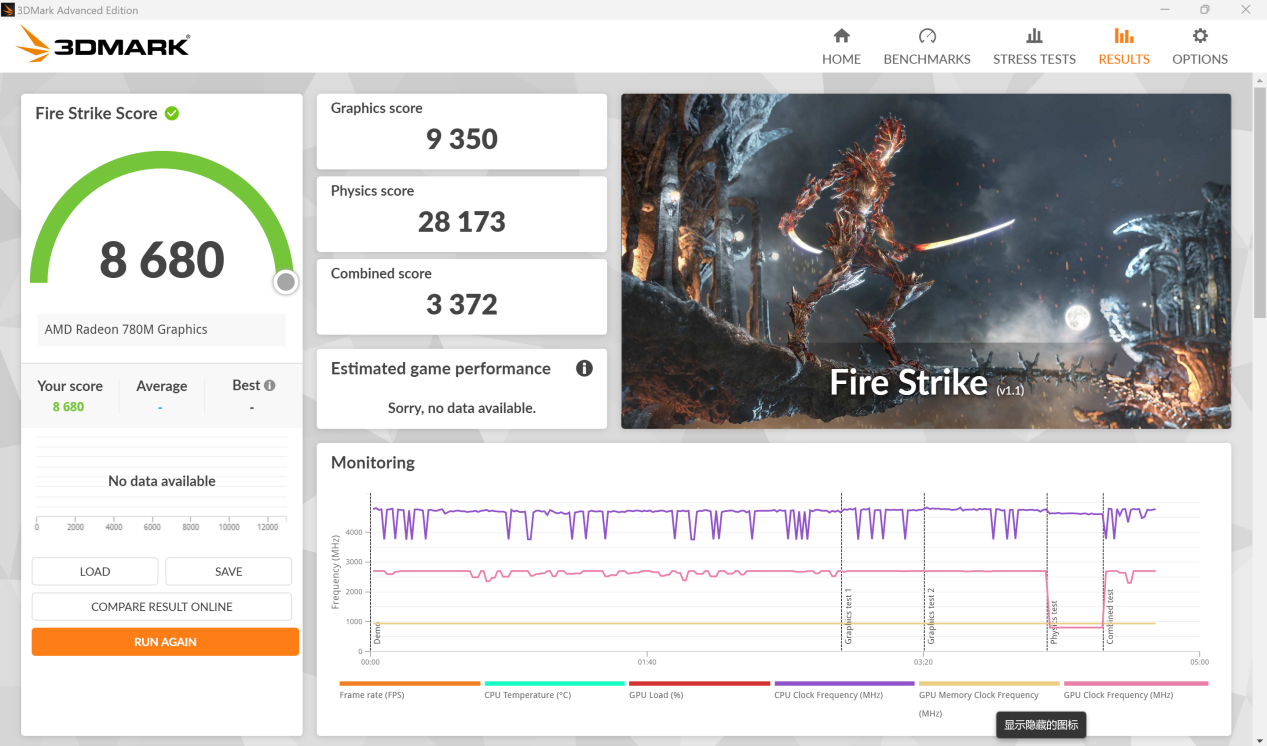Click the info icon next to Best
Screen dimensions: 1267x746
point(270,385)
